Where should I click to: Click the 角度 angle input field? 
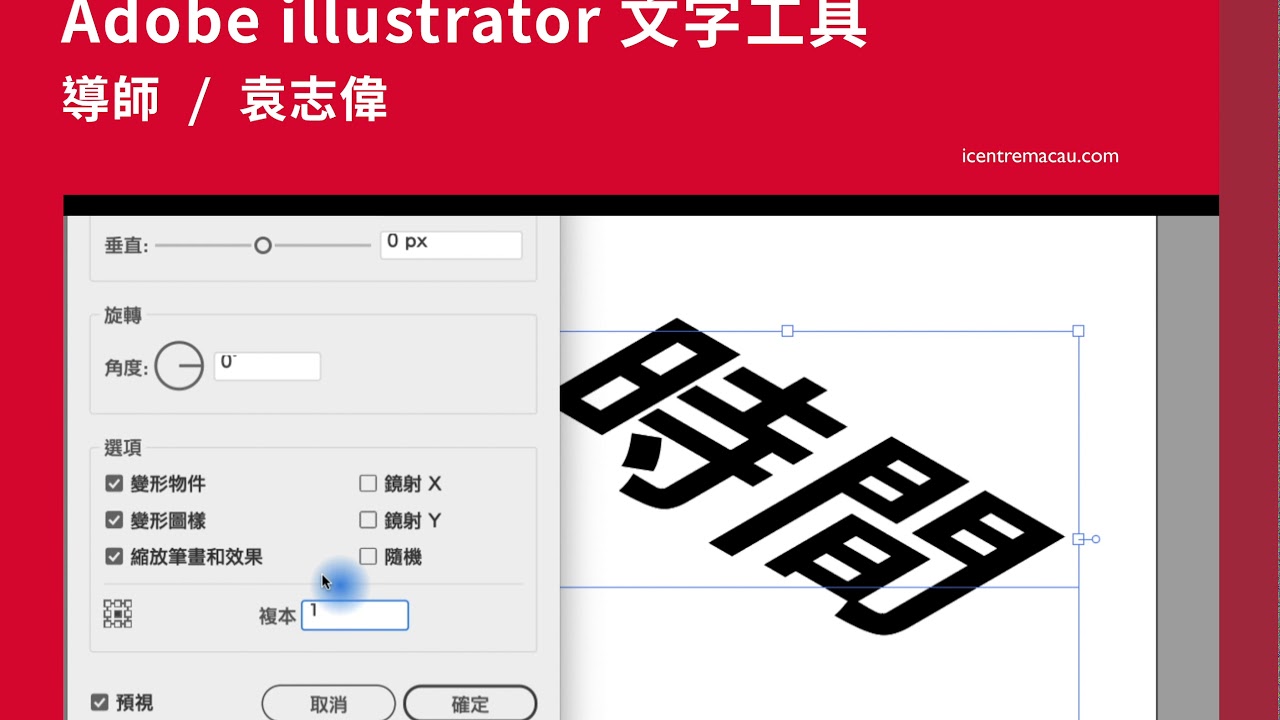coord(268,366)
